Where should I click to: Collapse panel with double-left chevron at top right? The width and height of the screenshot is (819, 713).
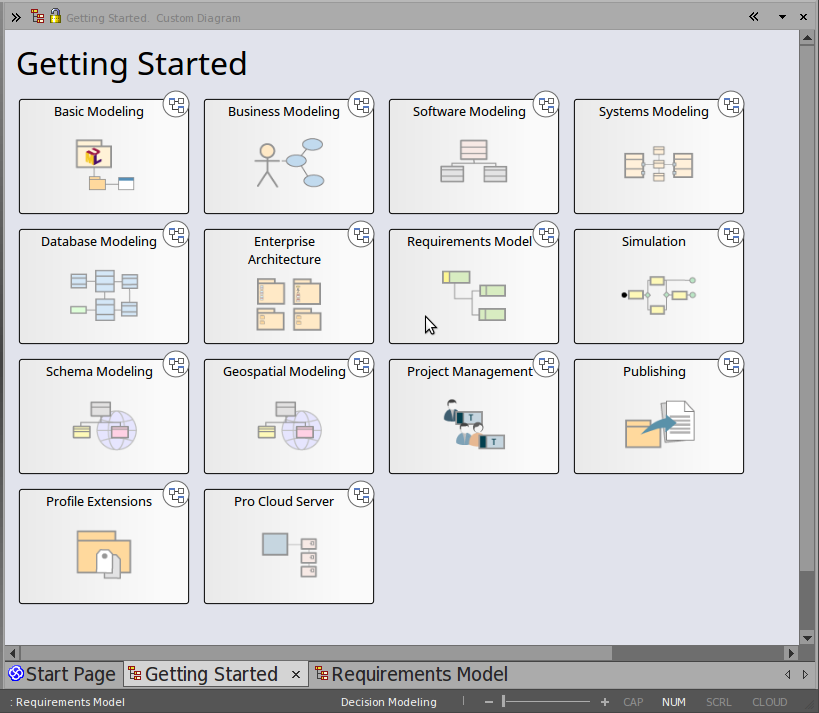754,17
